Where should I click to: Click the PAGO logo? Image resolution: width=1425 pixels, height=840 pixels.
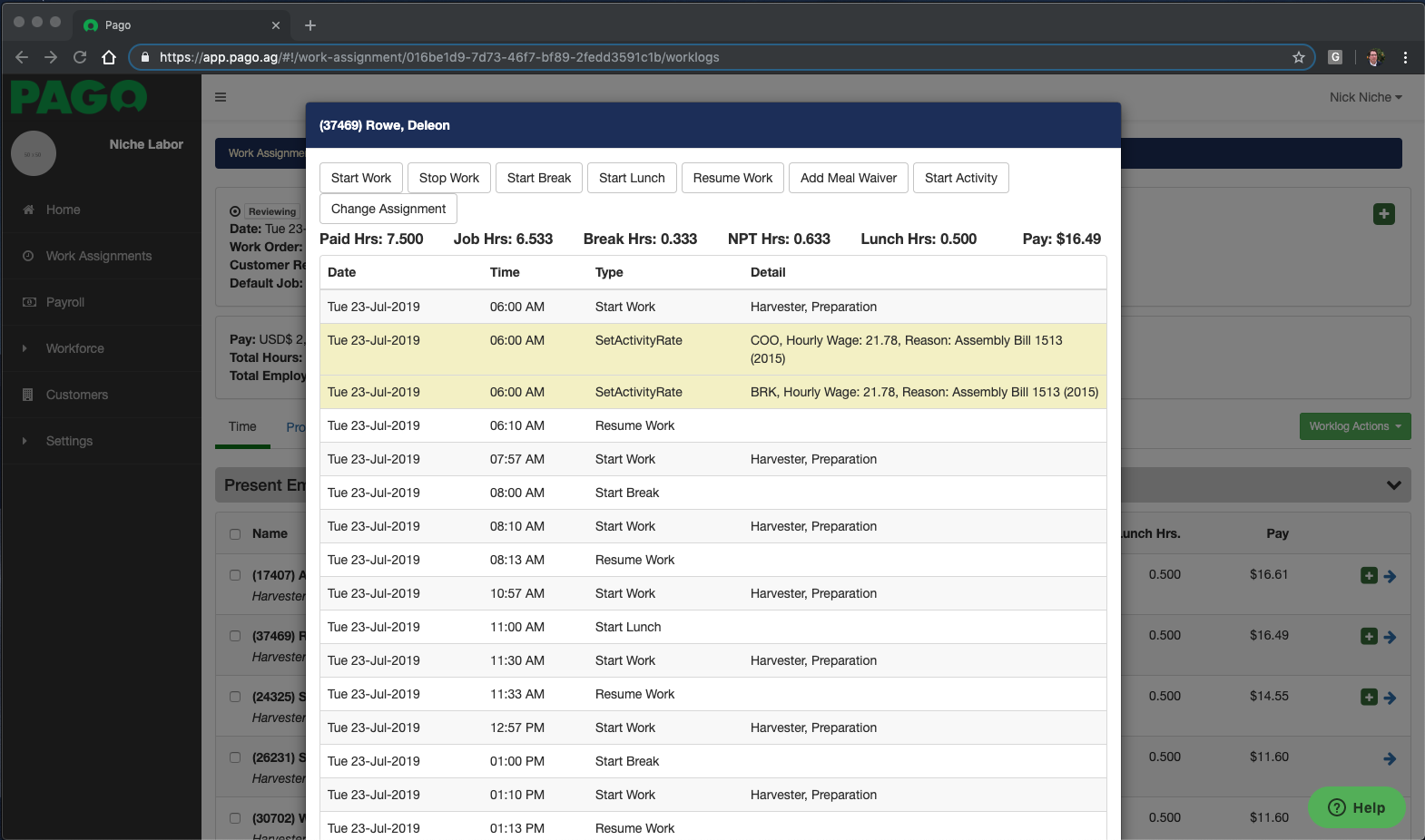[79, 97]
